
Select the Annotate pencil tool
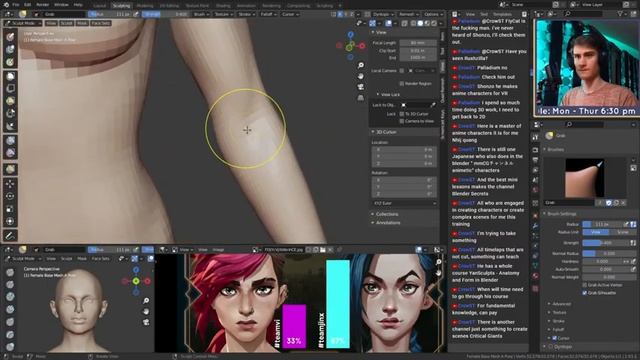pos(10,236)
